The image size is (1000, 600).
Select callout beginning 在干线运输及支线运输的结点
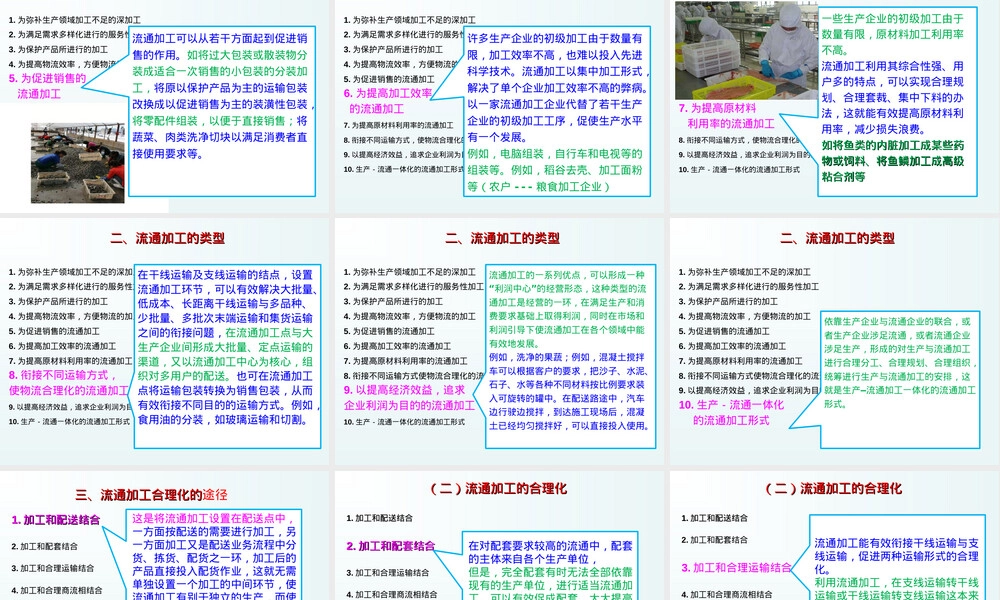pyautogui.click(x=227, y=356)
